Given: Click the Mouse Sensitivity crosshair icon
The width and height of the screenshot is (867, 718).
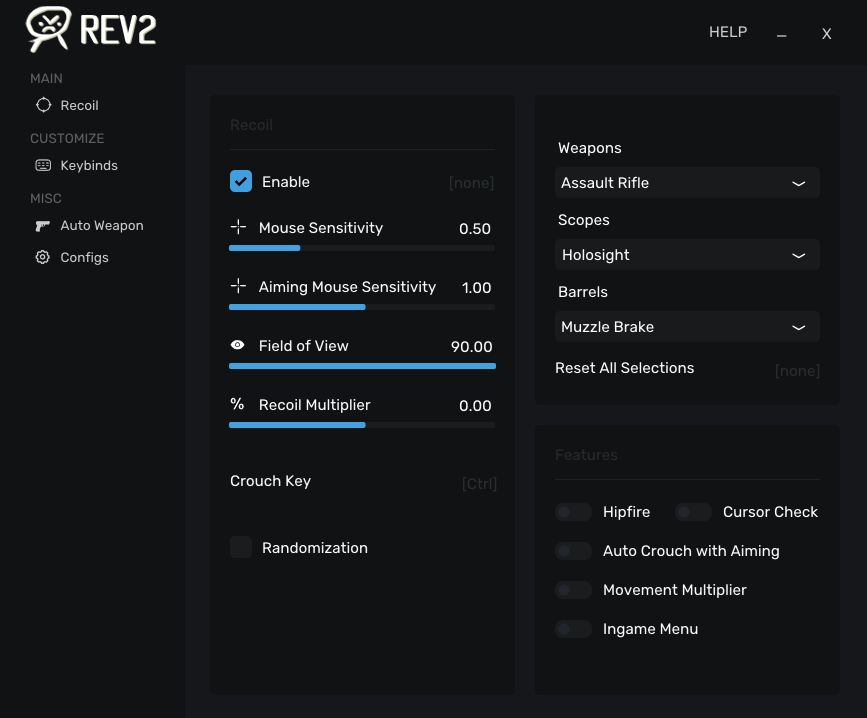Looking at the screenshot, I should point(238,227).
